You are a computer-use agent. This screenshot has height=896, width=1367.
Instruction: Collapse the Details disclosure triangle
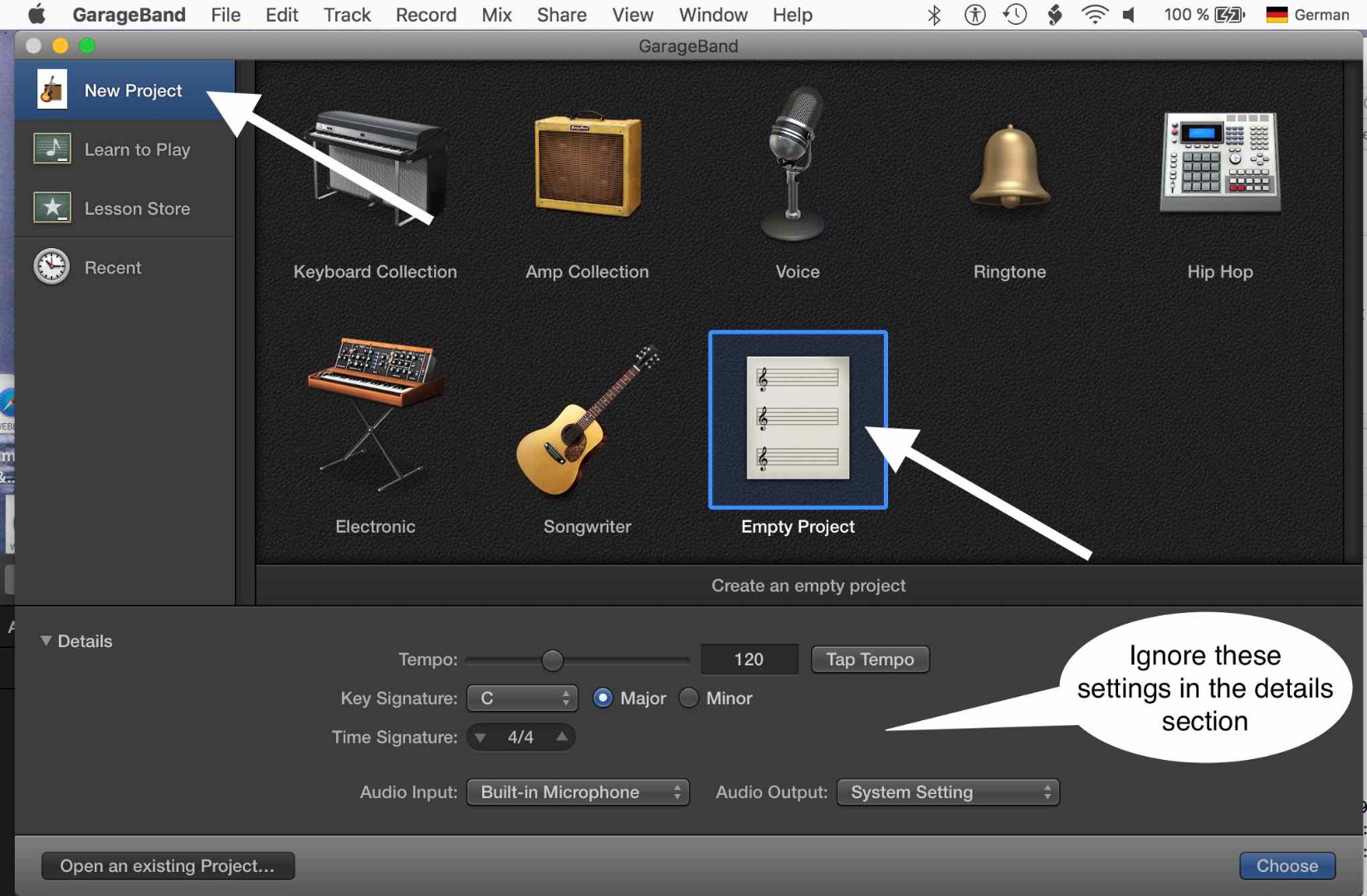click(x=46, y=640)
